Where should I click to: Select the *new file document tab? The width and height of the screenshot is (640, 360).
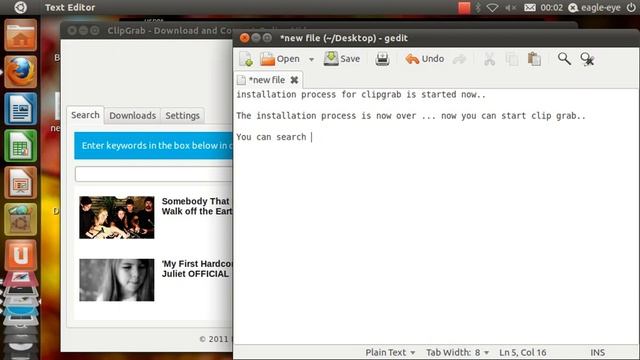click(x=267, y=80)
